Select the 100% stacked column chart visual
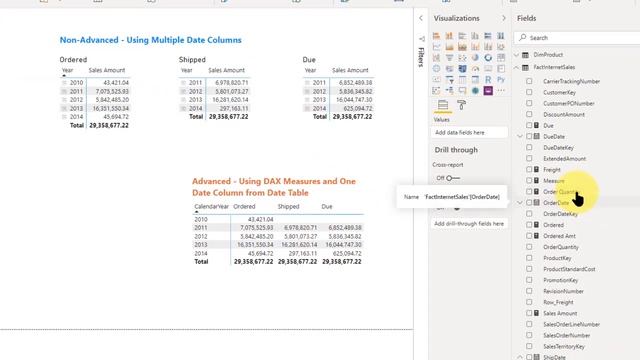640x360 pixels. tap(501, 36)
